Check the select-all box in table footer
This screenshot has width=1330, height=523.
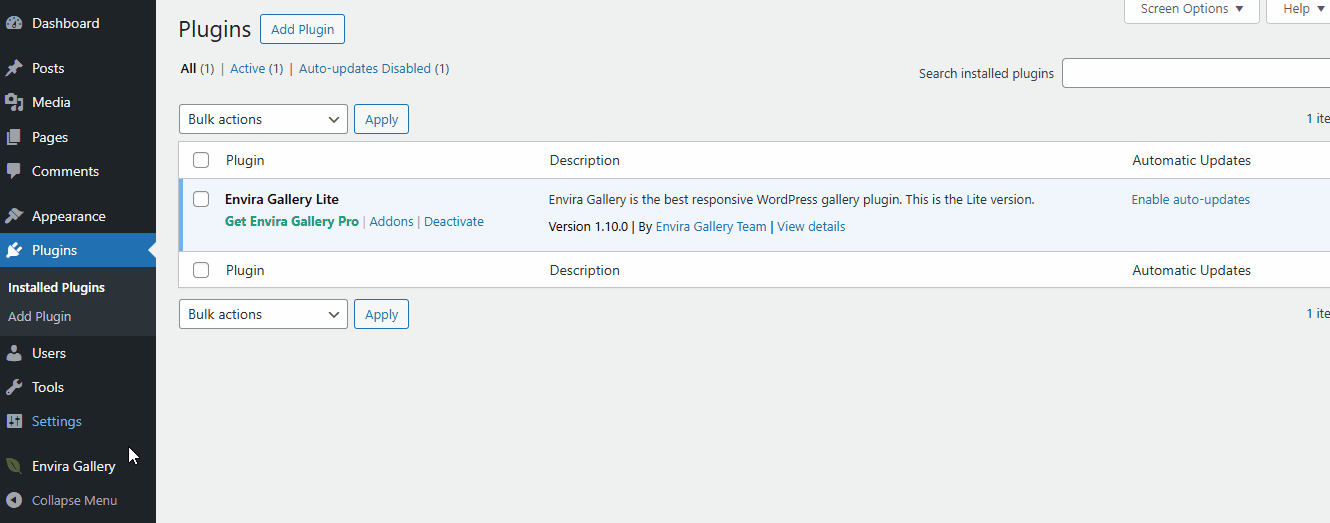201,270
